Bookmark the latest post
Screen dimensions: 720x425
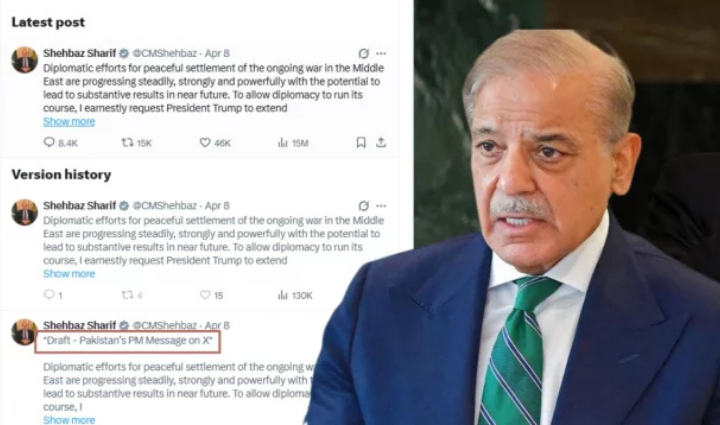point(361,143)
